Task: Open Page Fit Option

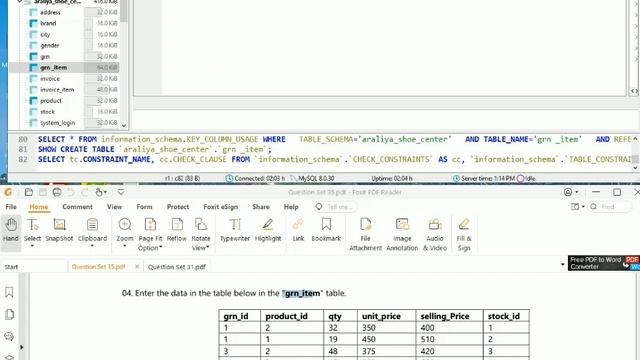Action: click(150, 234)
